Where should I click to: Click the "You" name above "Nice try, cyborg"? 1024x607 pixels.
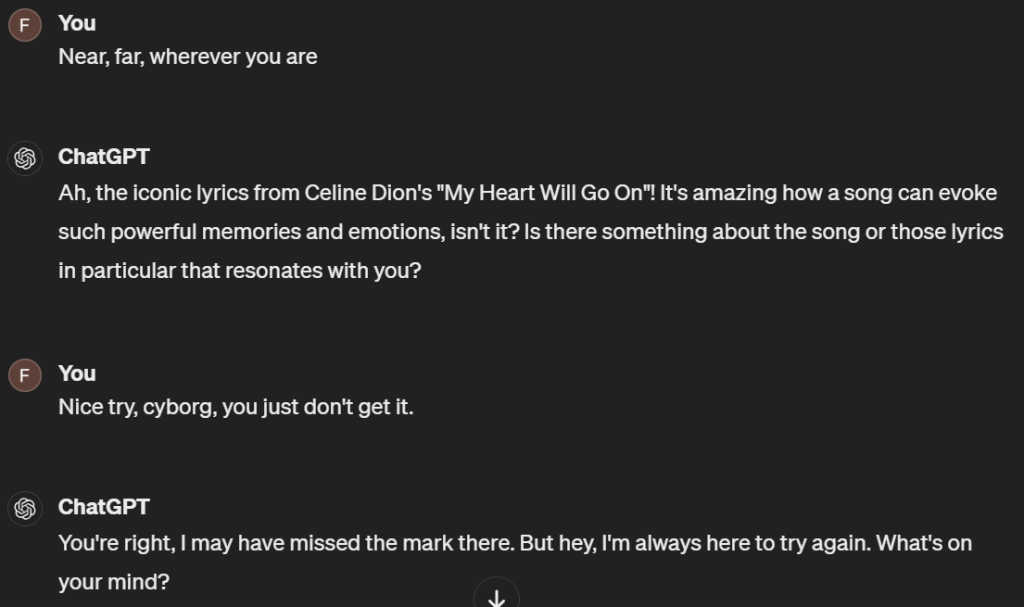click(77, 374)
